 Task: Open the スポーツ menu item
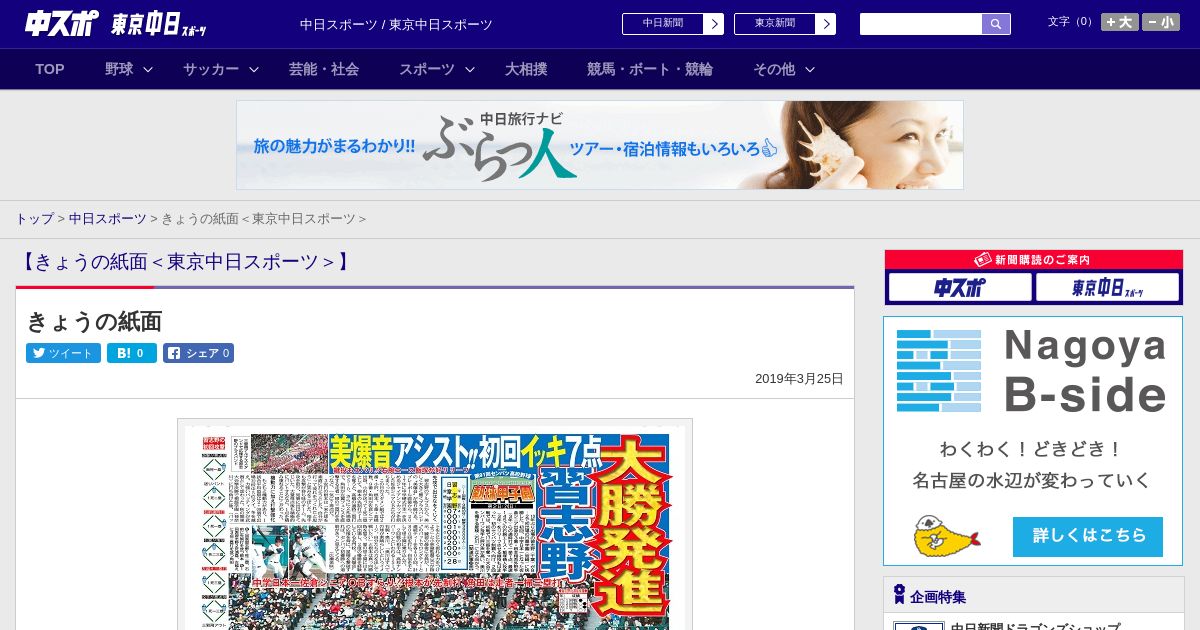tap(427, 69)
